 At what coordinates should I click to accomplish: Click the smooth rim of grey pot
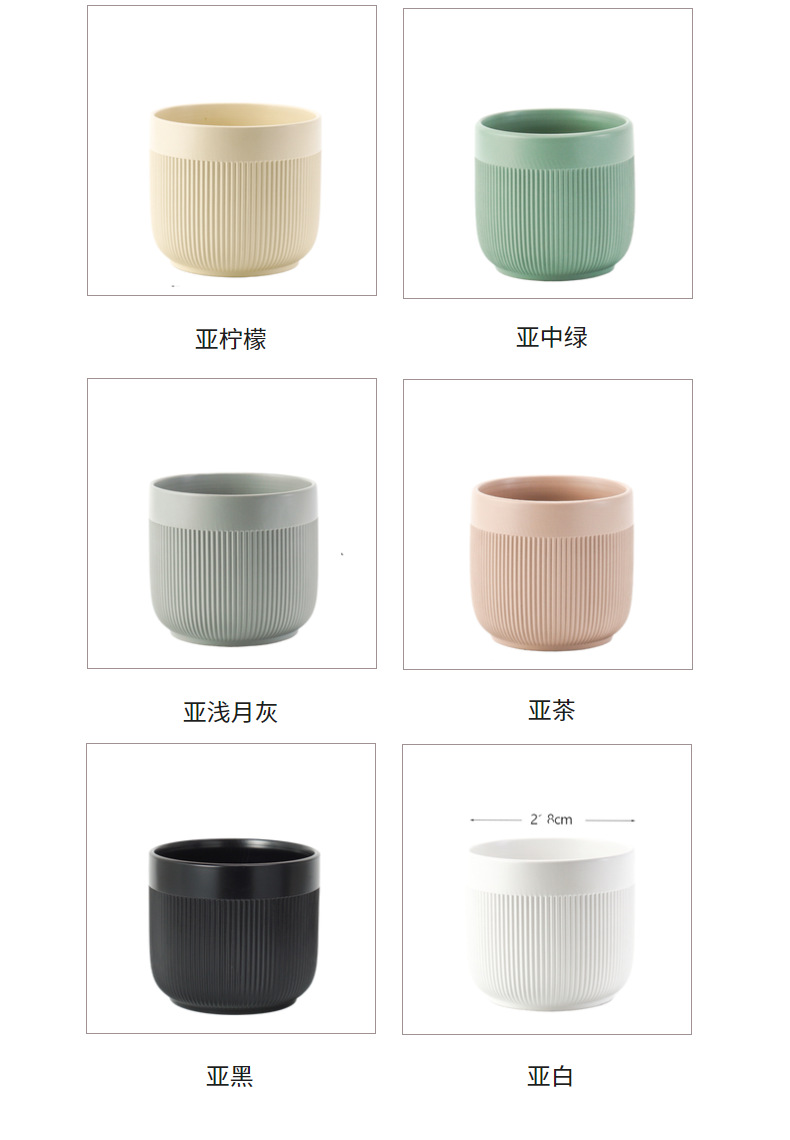pos(234,499)
